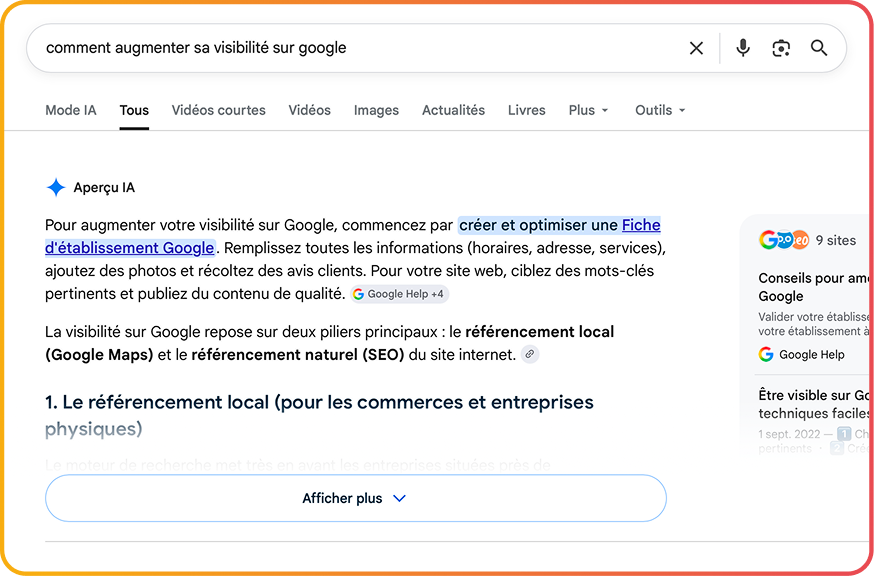This screenshot has width=874, height=576.
Task: Open the Actualités tab
Action: 453,110
